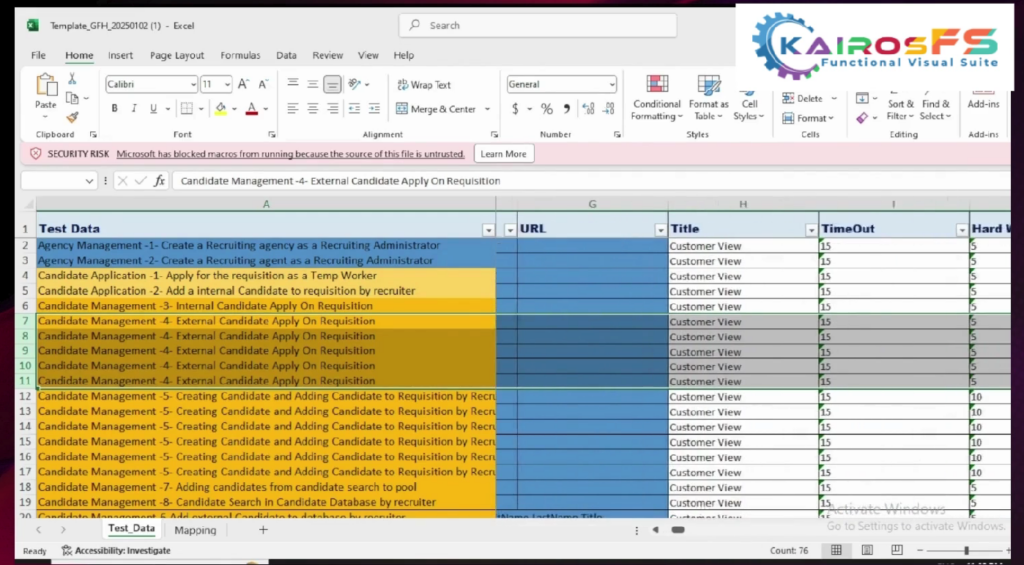The width and height of the screenshot is (1024, 565).
Task: Apply percent style number format
Action: pyautogui.click(x=547, y=109)
